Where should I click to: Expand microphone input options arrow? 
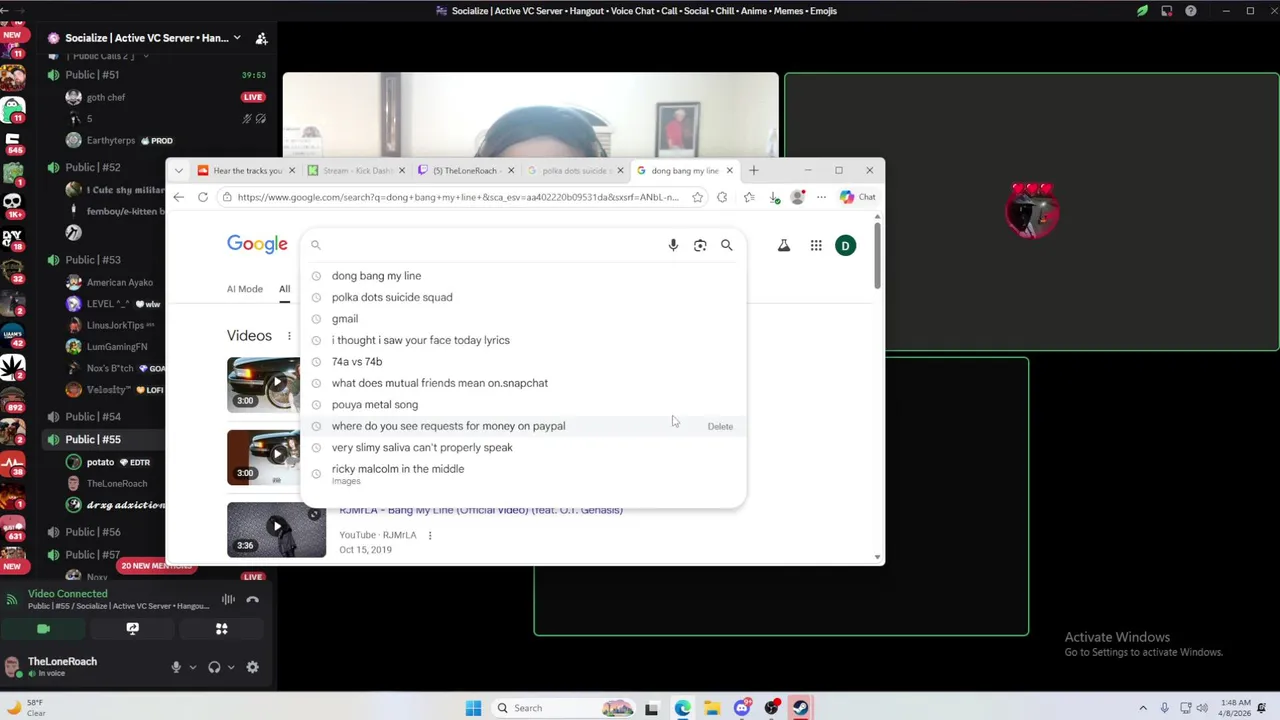tap(191, 667)
